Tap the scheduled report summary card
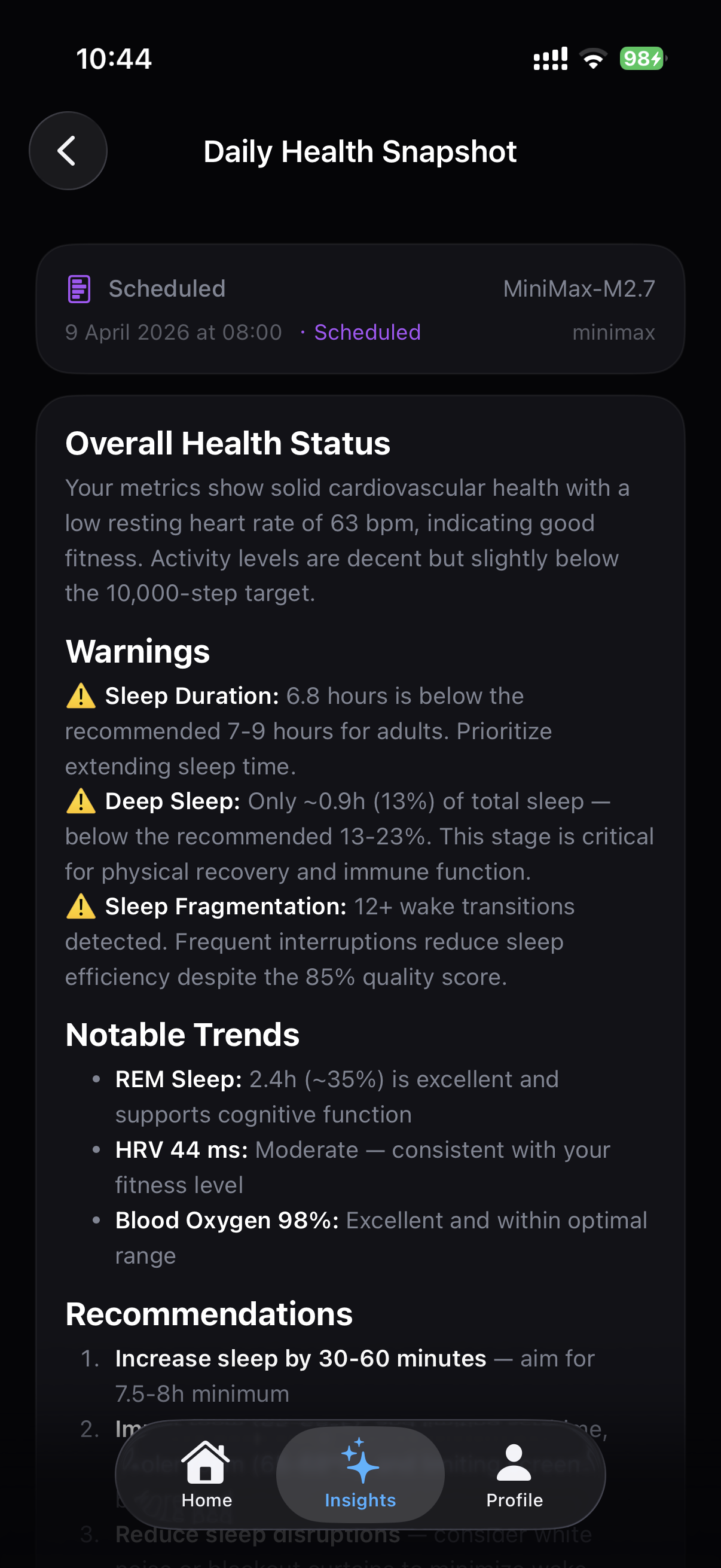The height and width of the screenshot is (1568, 721). pyautogui.click(x=360, y=309)
